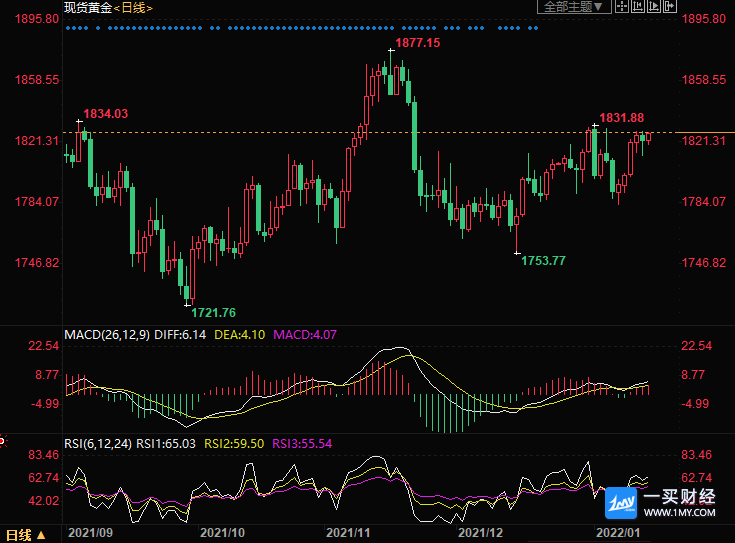735x543 pixels.
Task: Click the 1831.88 price label
Action: click(622, 118)
